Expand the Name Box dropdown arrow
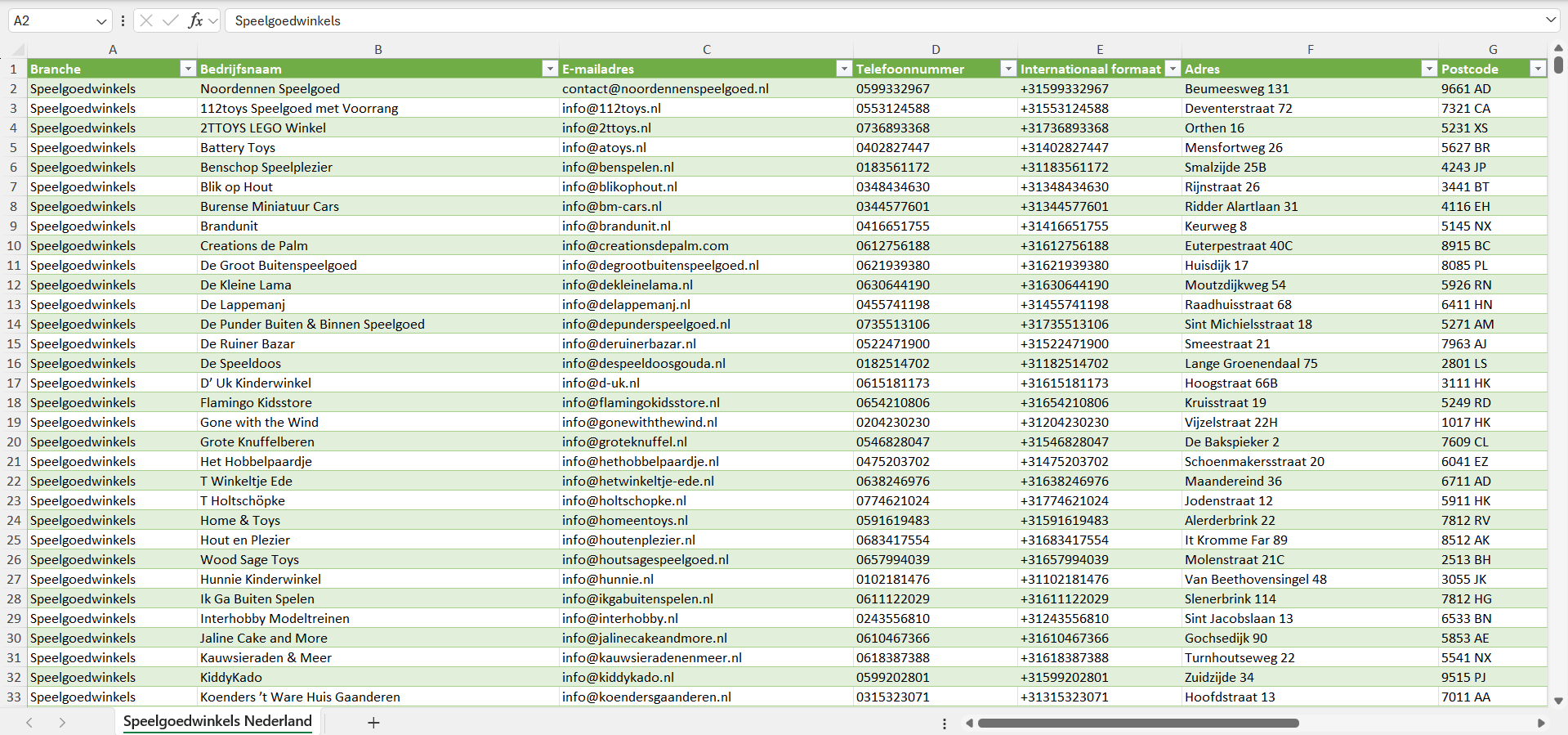 tap(101, 21)
